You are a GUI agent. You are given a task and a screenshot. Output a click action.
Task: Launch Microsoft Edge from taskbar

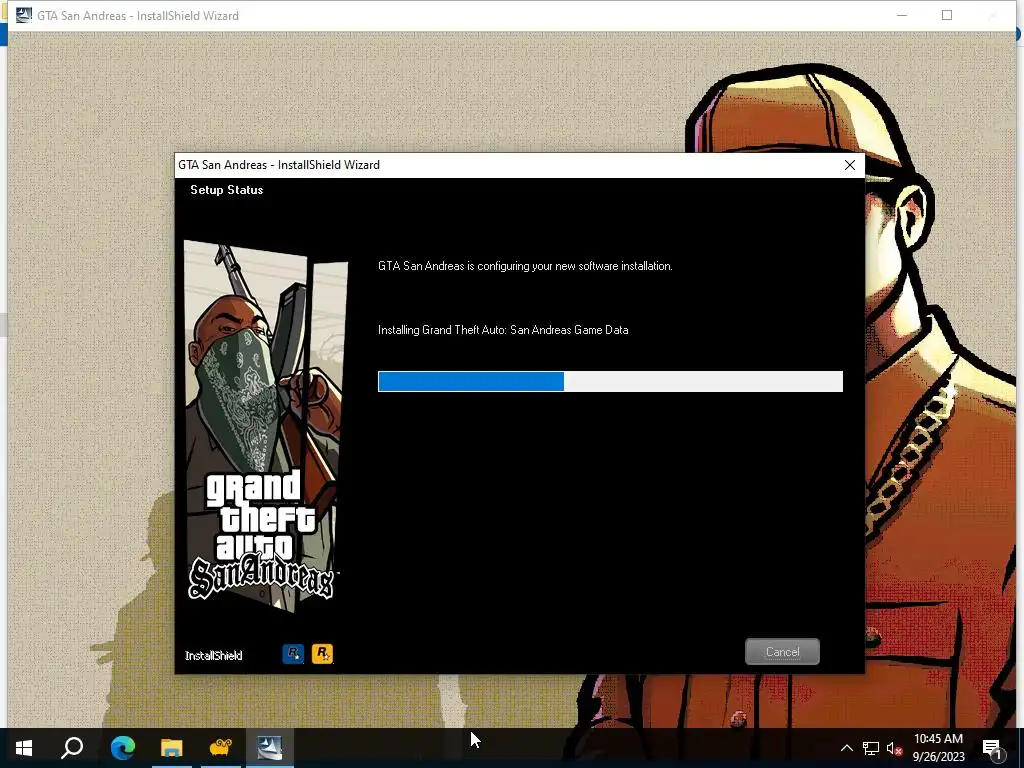[122, 748]
